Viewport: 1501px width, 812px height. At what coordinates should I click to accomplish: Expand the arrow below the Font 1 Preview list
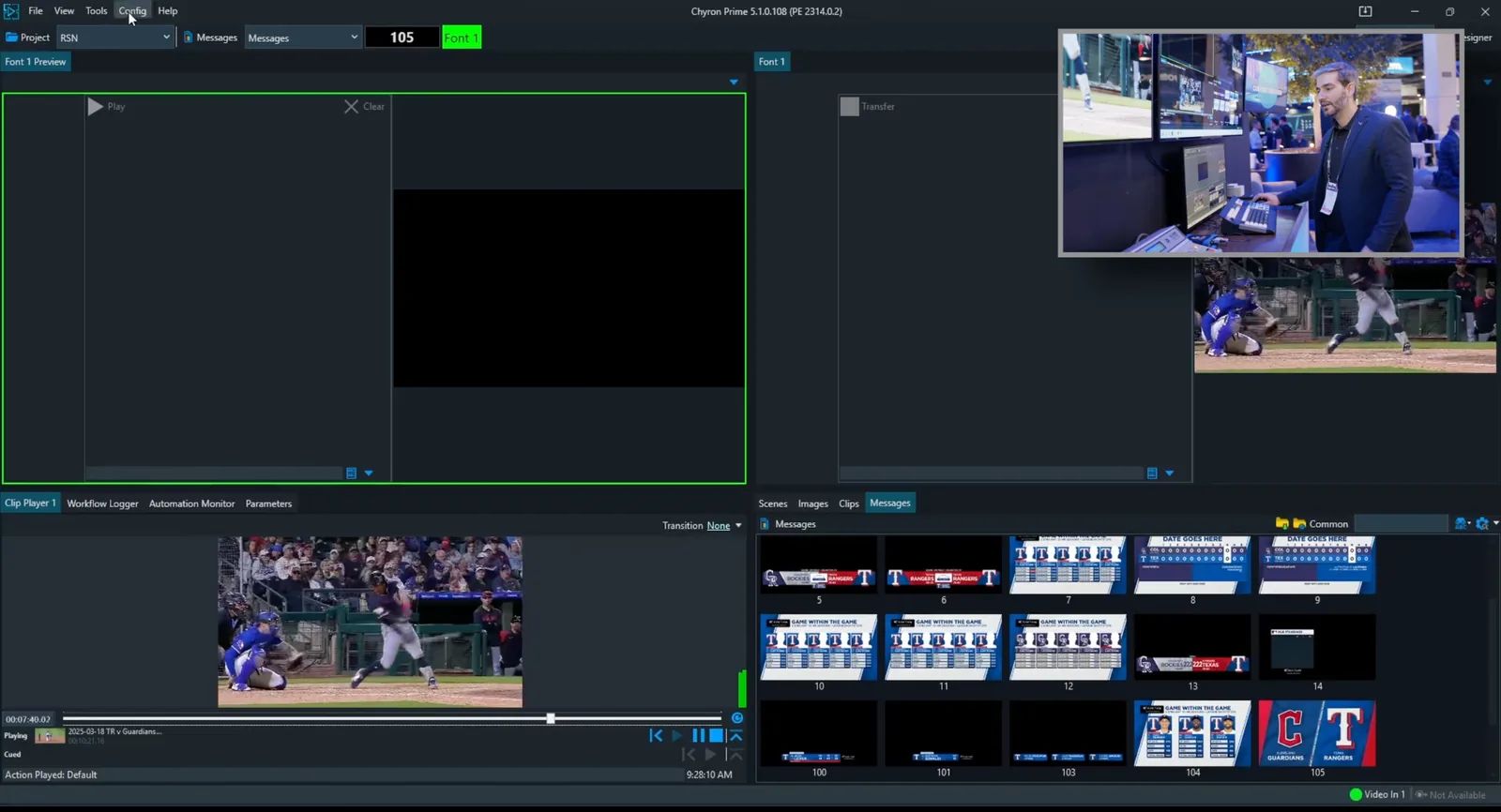pyautogui.click(x=369, y=474)
